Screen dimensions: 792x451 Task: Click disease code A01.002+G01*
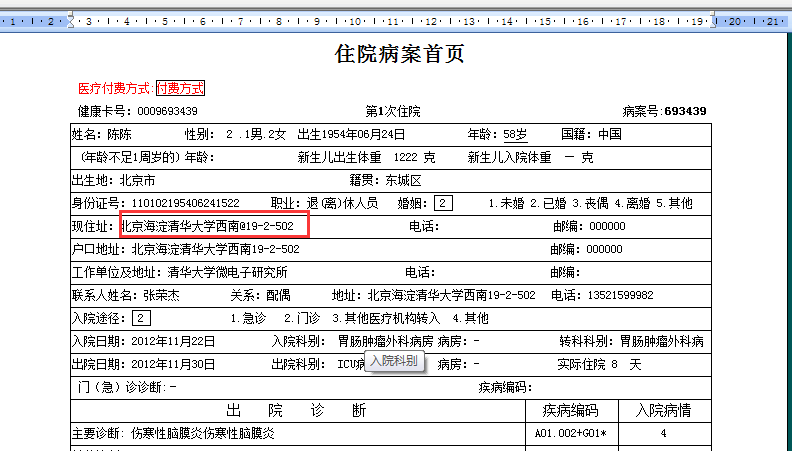coord(570,433)
